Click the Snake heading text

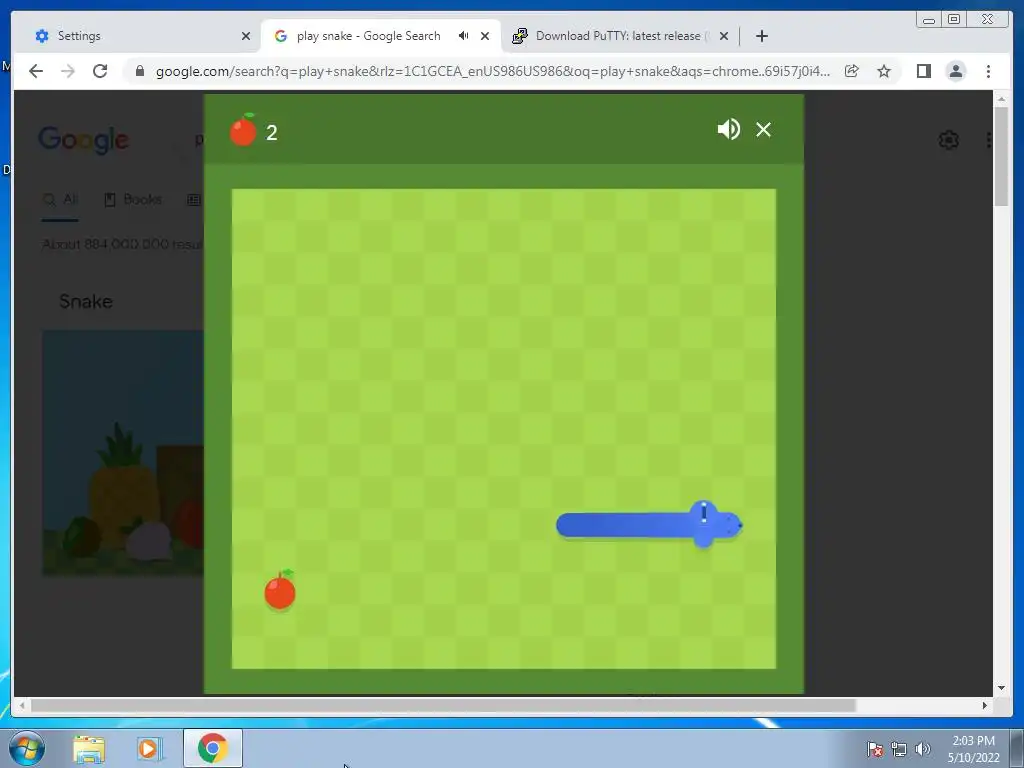point(86,301)
